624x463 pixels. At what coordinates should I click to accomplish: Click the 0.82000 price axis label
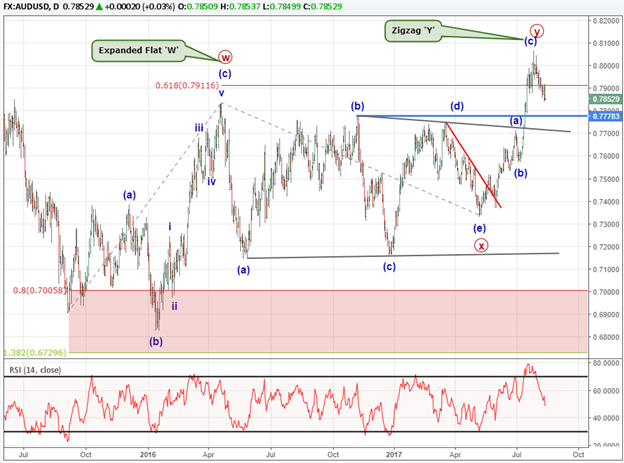[x=606, y=20]
